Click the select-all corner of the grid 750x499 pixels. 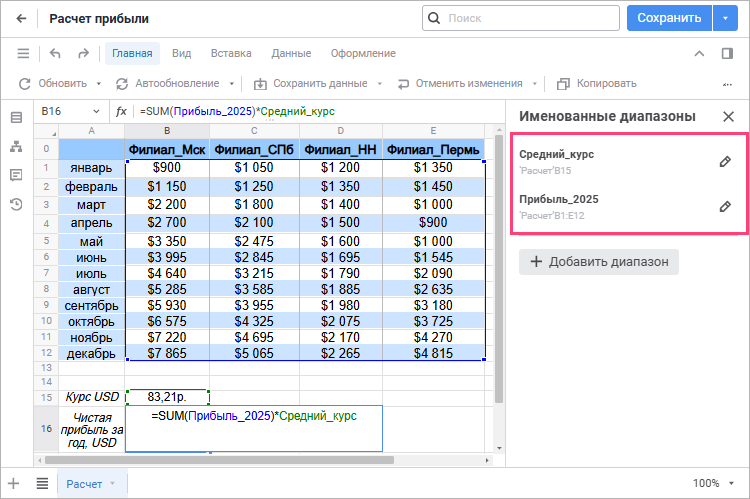click(46, 131)
